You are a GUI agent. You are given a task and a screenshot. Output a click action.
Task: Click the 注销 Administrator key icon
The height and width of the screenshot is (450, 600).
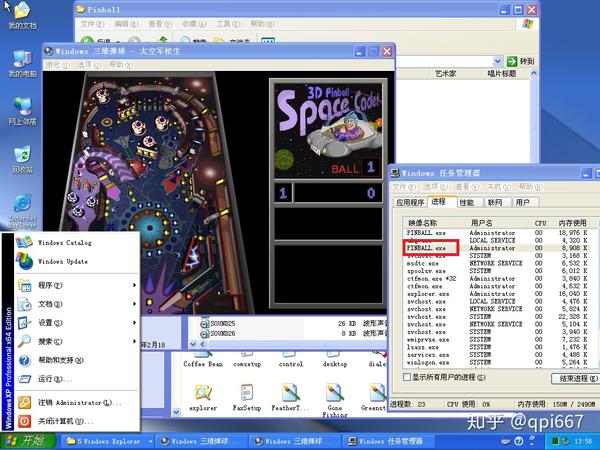click(24, 403)
